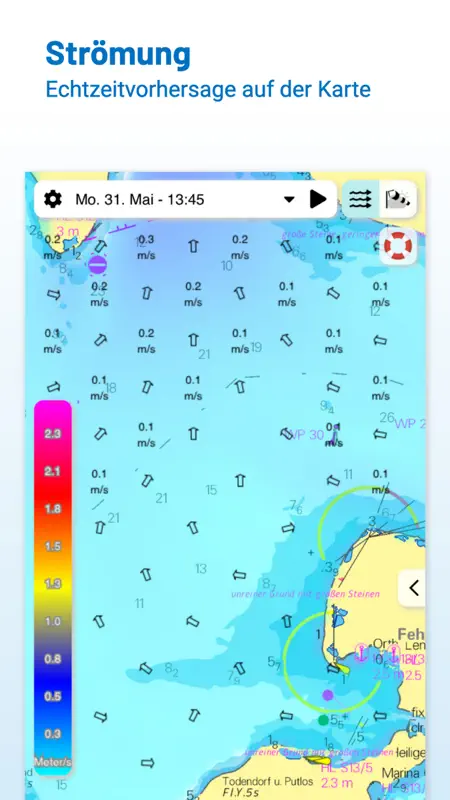Click the current speed color scale

tap(53, 588)
